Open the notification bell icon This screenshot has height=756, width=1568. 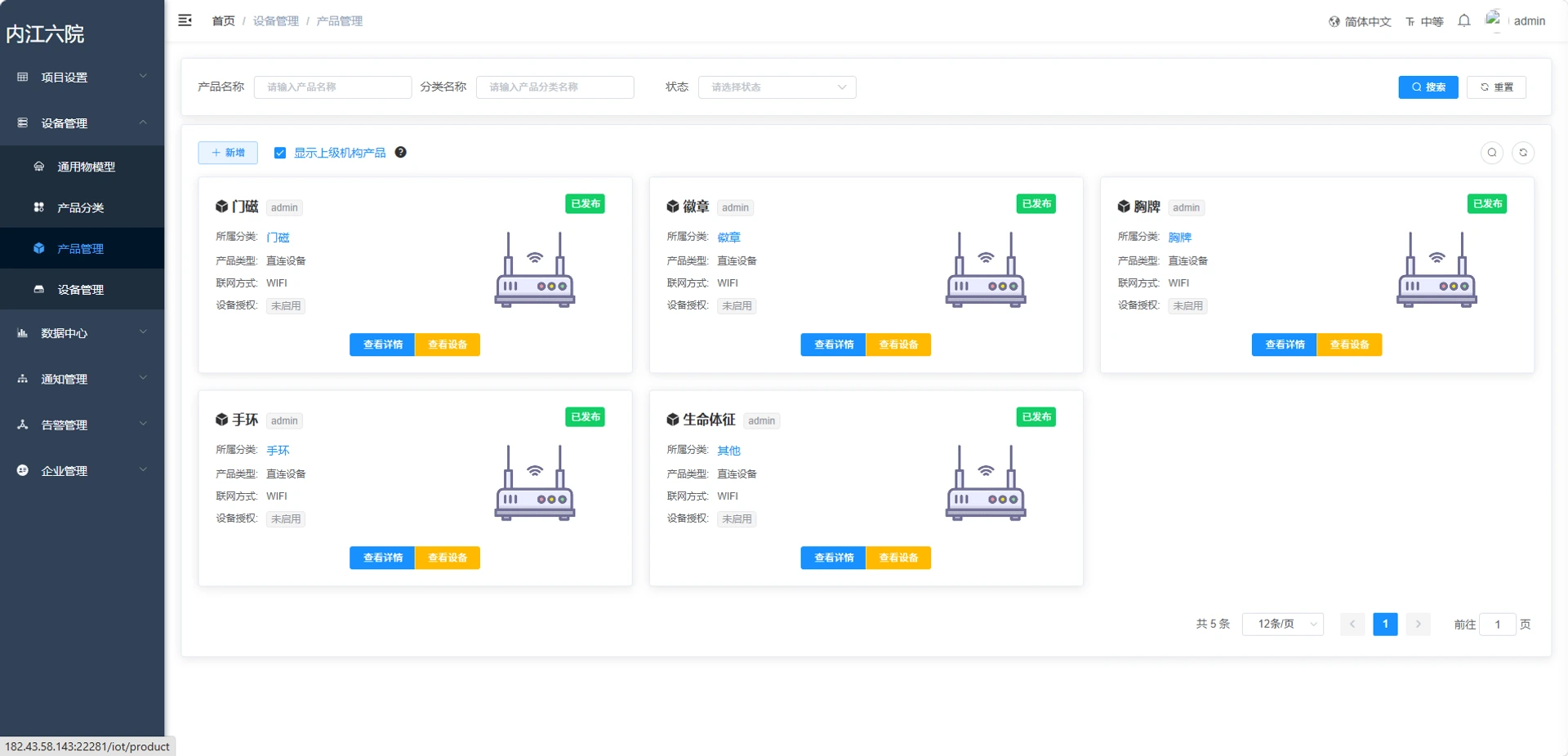pos(1464,20)
